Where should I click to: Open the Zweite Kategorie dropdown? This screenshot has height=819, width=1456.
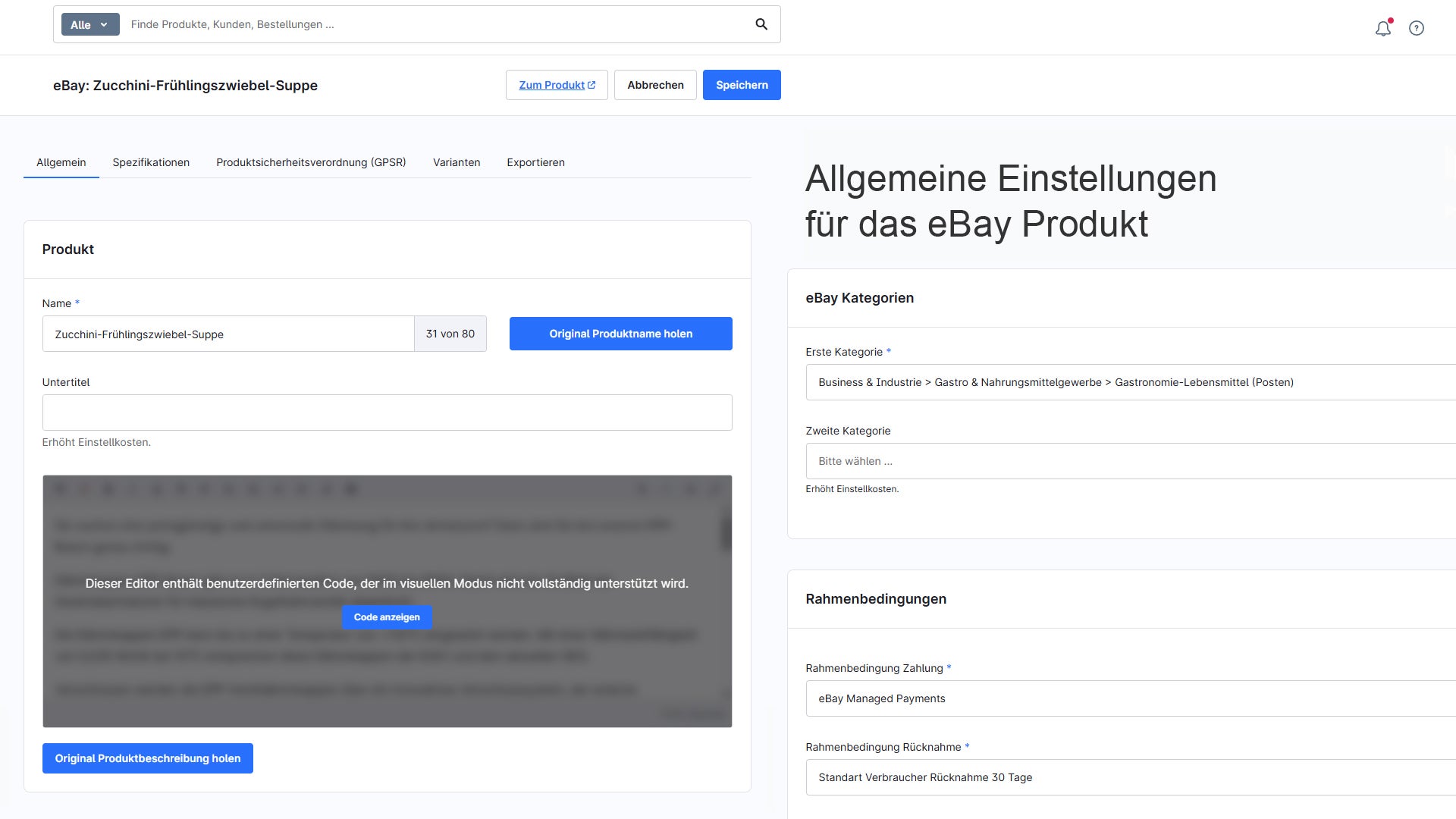1131,461
